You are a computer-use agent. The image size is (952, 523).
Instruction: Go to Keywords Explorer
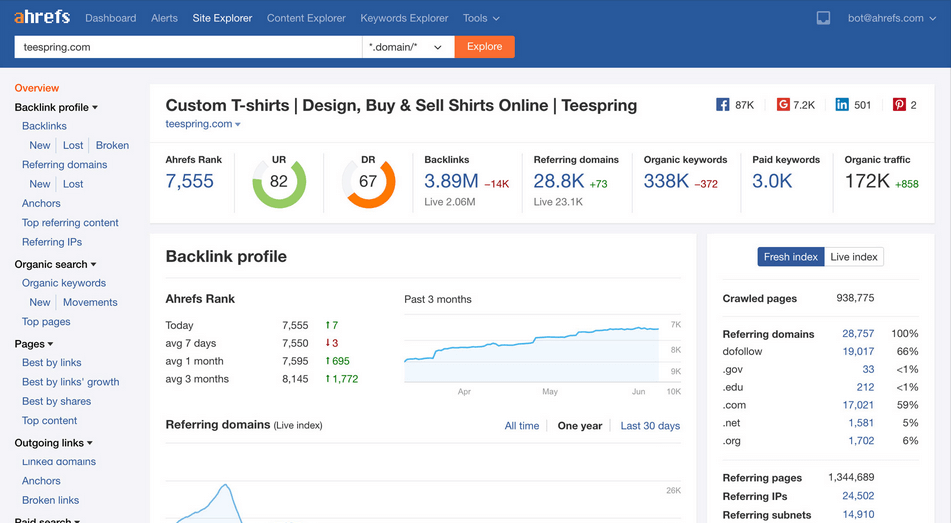pos(404,18)
